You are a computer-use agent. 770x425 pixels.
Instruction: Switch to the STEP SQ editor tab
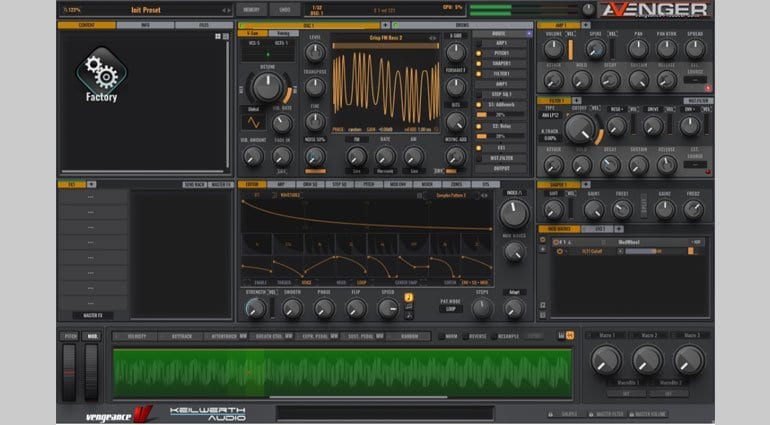pyautogui.click(x=339, y=184)
